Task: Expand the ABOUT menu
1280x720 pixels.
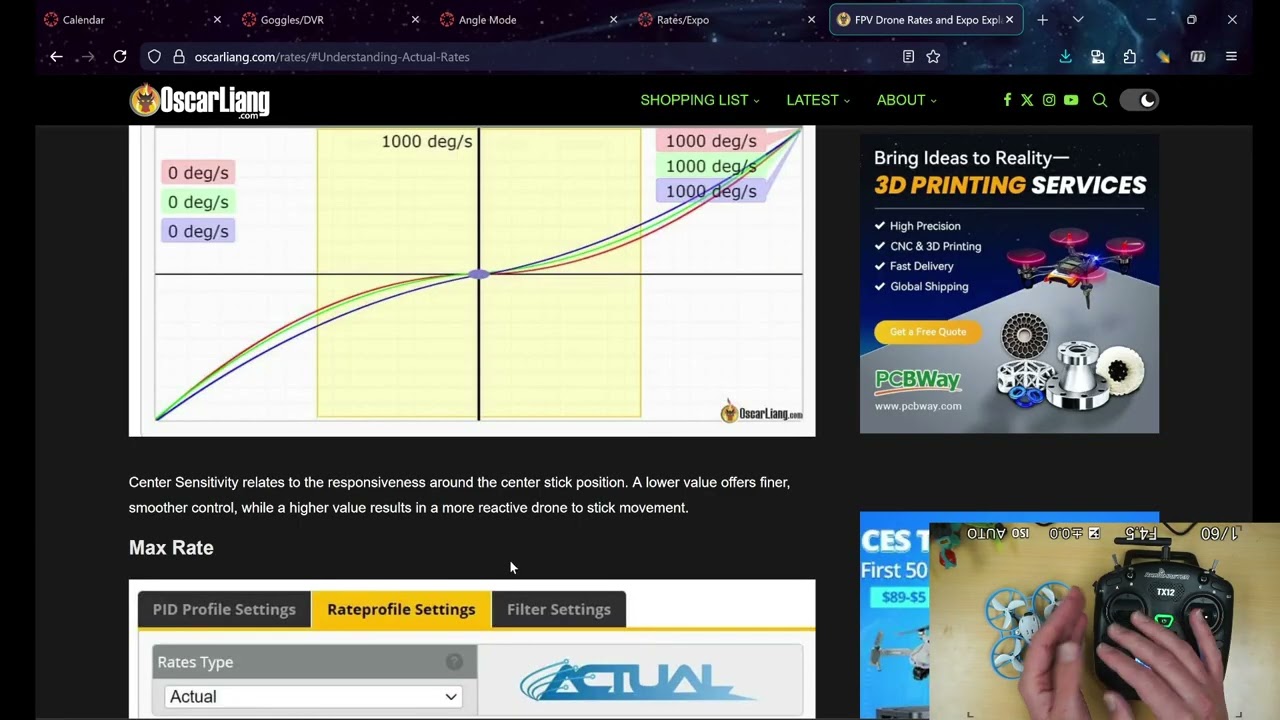Action: (907, 100)
